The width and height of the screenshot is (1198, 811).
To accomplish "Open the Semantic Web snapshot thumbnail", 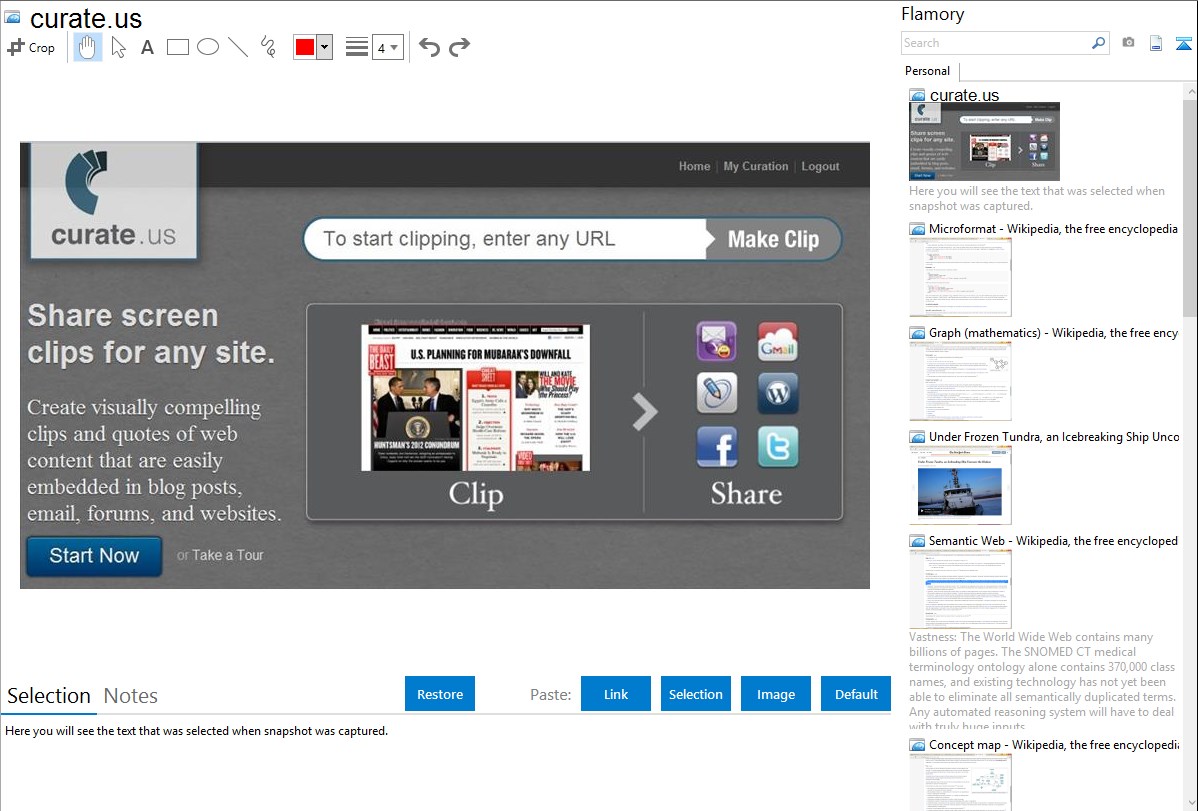I will coord(960,589).
